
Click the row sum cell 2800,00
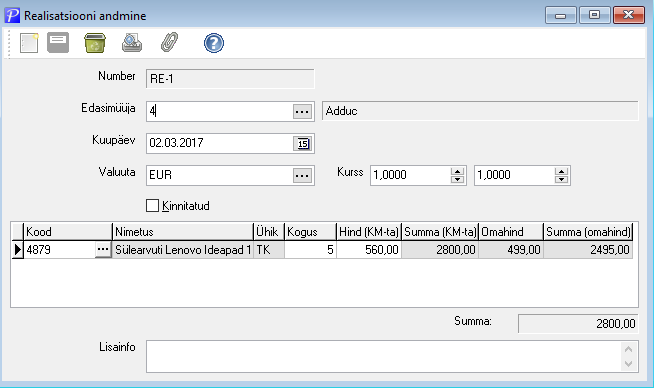pos(440,250)
